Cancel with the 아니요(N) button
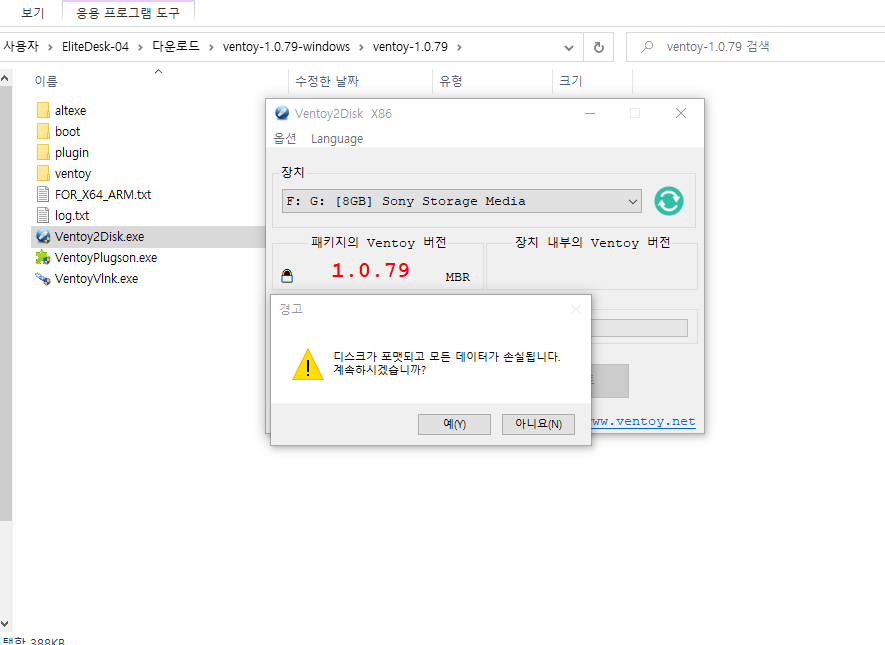 tap(538, 424)
